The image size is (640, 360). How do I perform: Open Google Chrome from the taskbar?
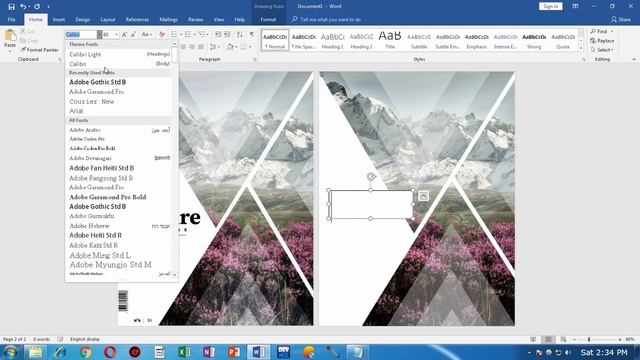[x=85, y=352]
